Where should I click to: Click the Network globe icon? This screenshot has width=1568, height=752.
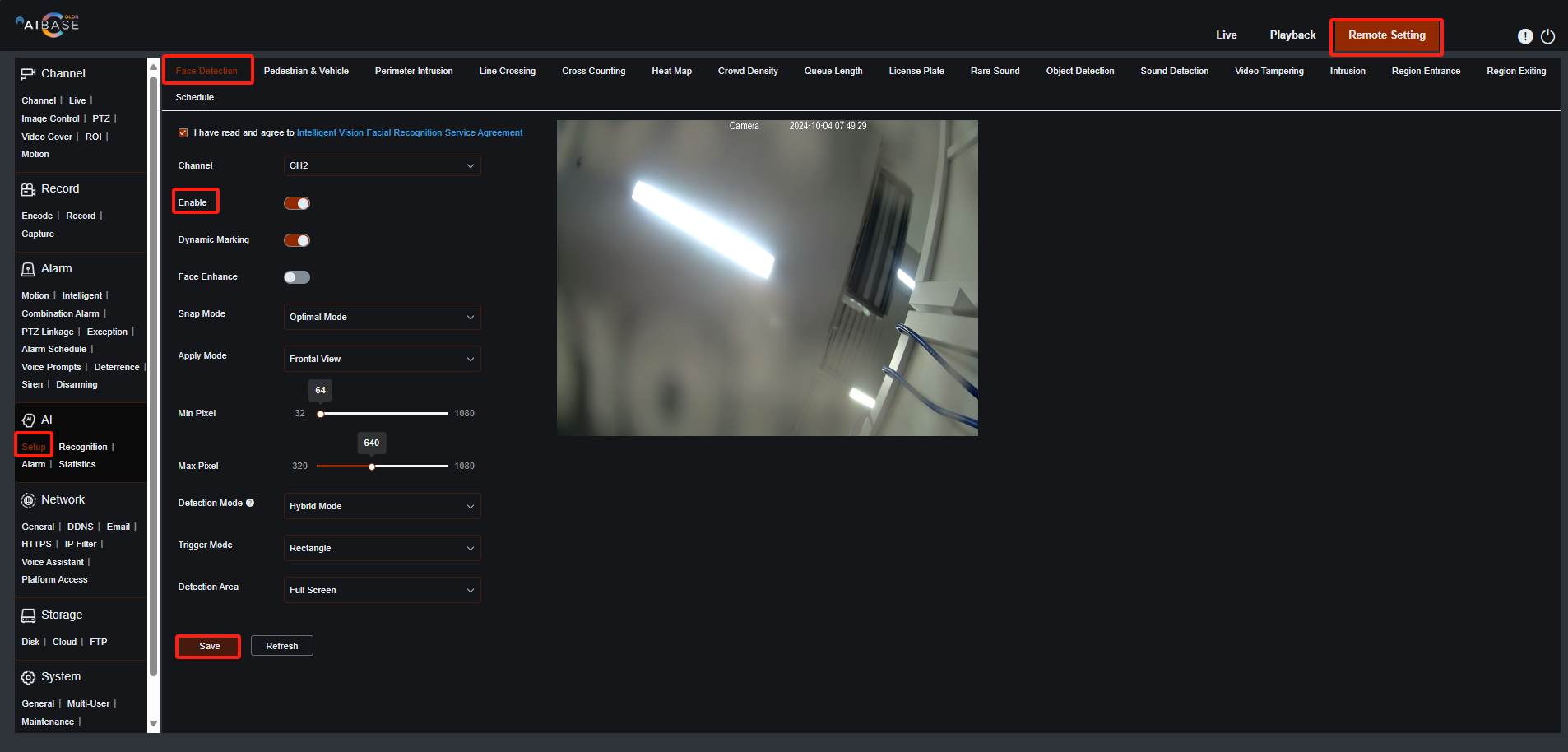click(28, 500)
